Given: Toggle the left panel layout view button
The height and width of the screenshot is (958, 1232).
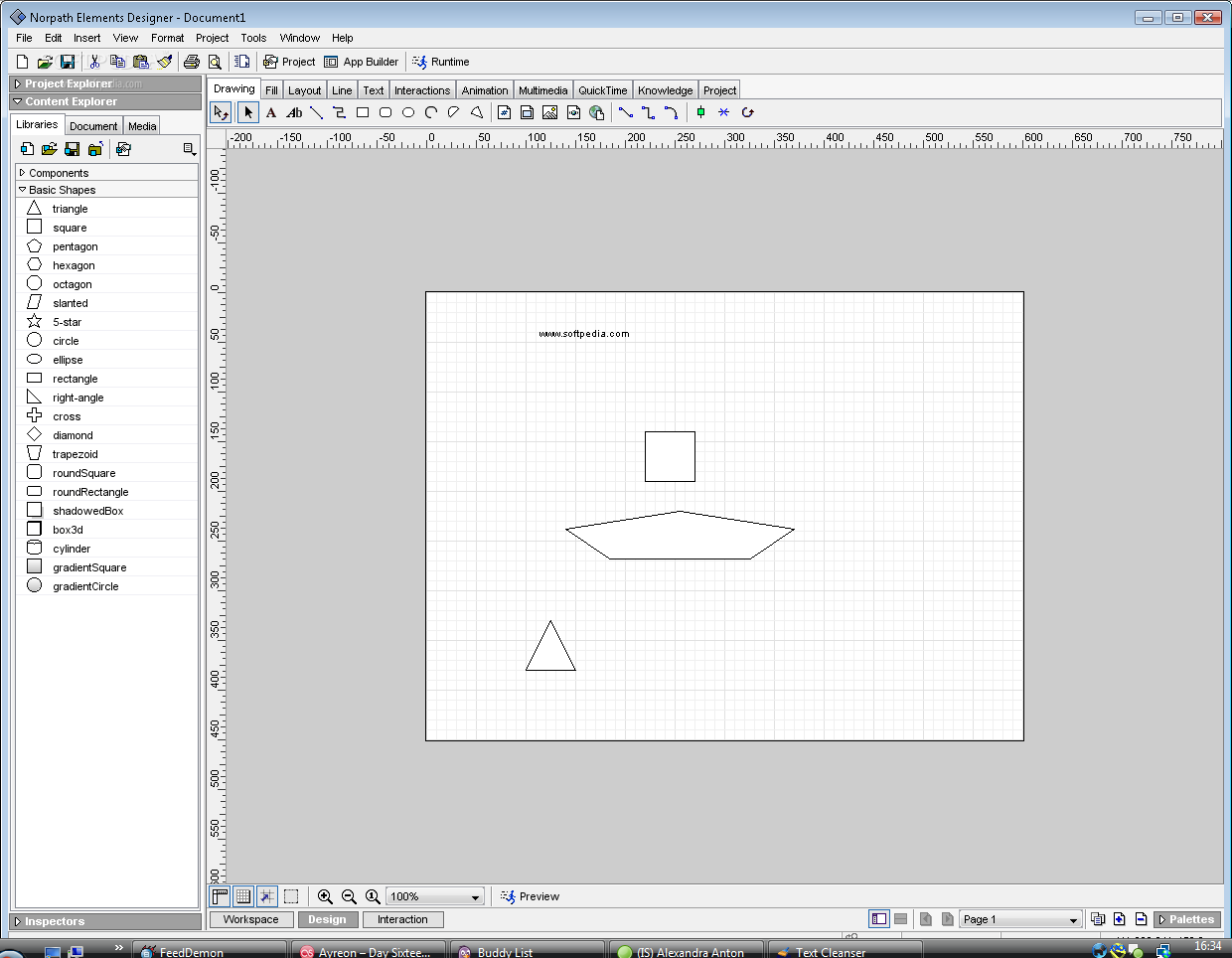Looking at the screenshot, I should click(x=879, y=919).
